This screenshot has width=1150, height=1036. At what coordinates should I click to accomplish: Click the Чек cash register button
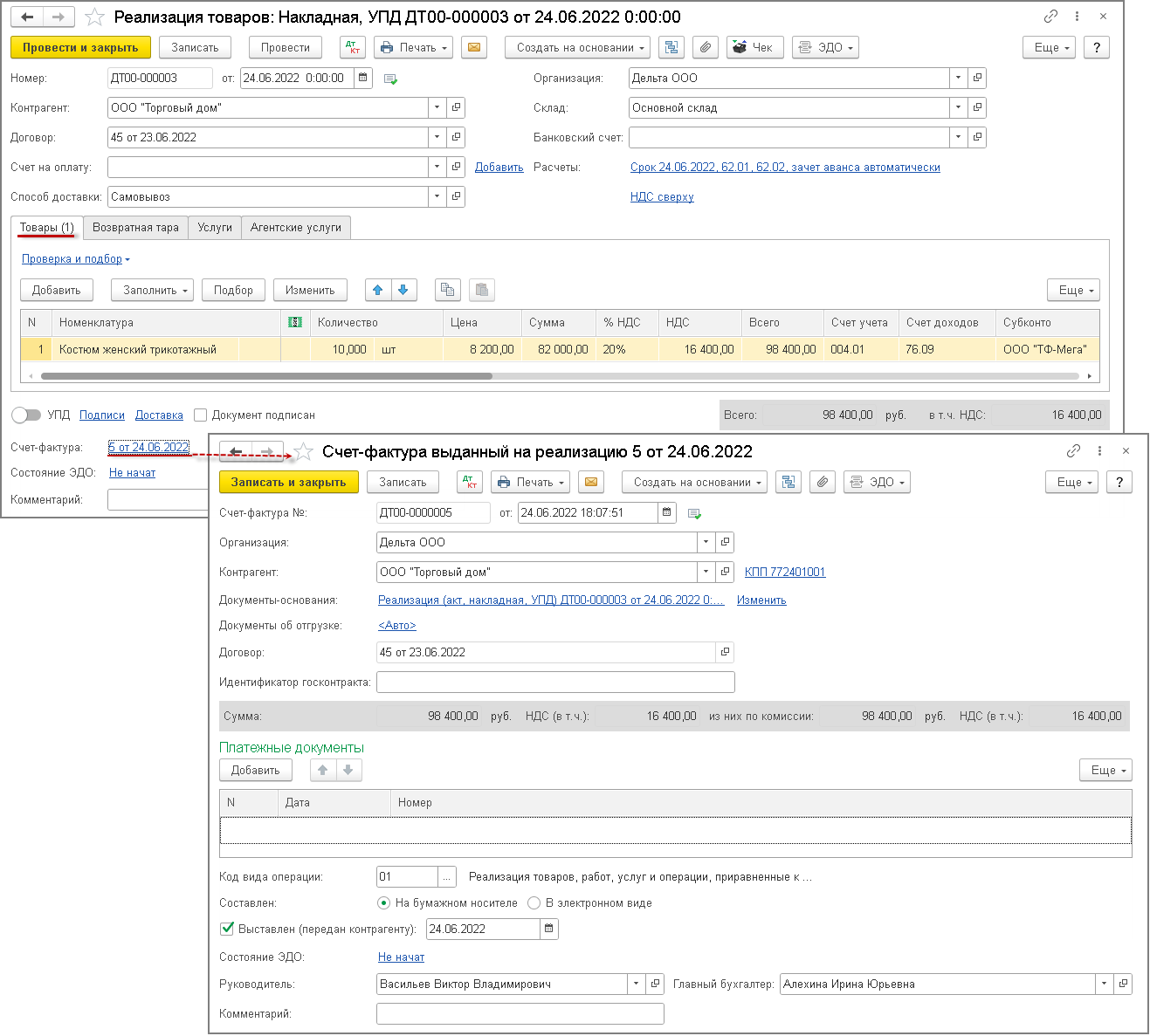[x=755, y=47]
